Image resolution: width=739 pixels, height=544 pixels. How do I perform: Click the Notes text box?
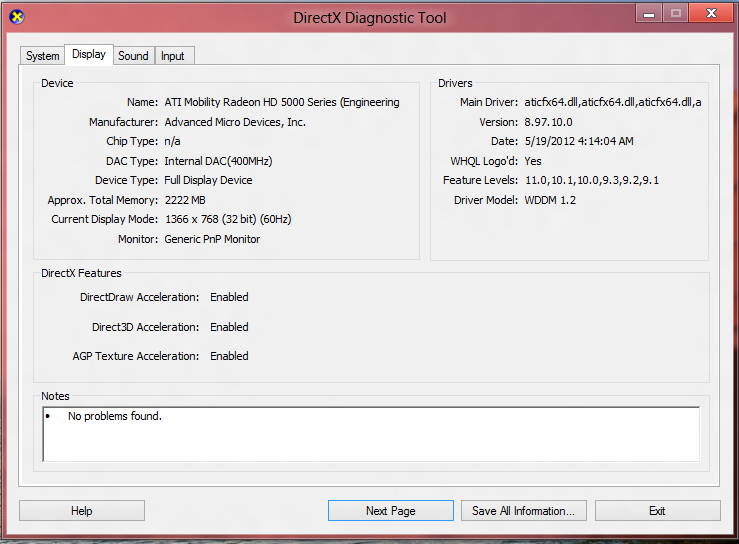tap(371, 434)
